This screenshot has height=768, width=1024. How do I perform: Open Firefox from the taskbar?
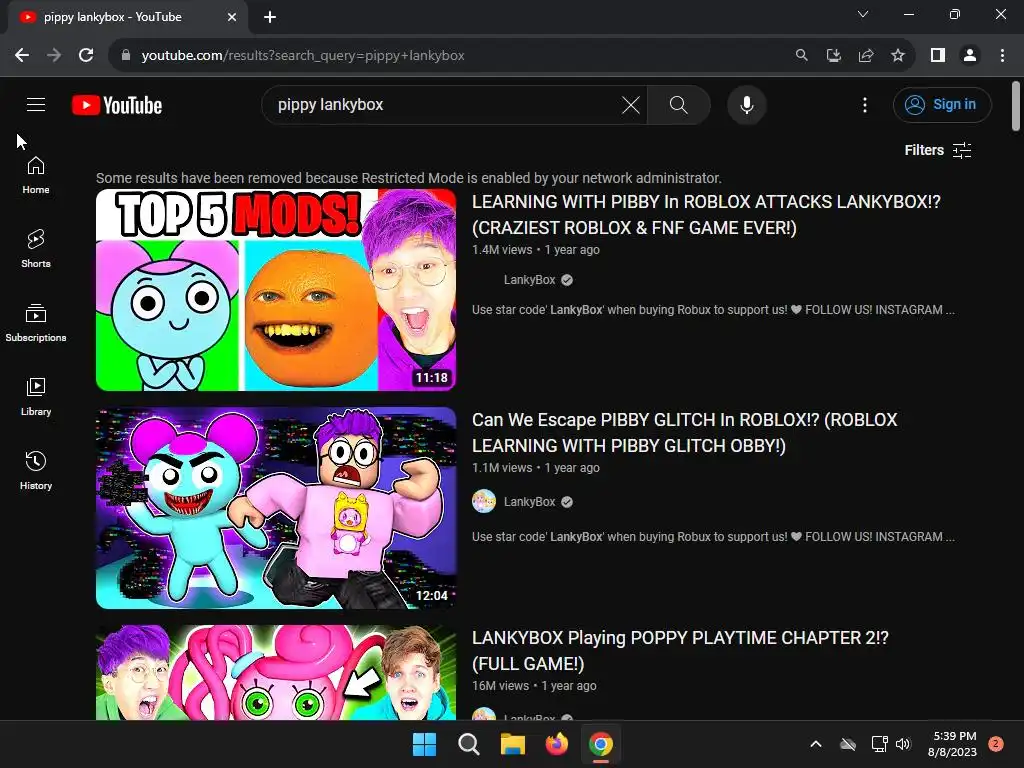556,744
